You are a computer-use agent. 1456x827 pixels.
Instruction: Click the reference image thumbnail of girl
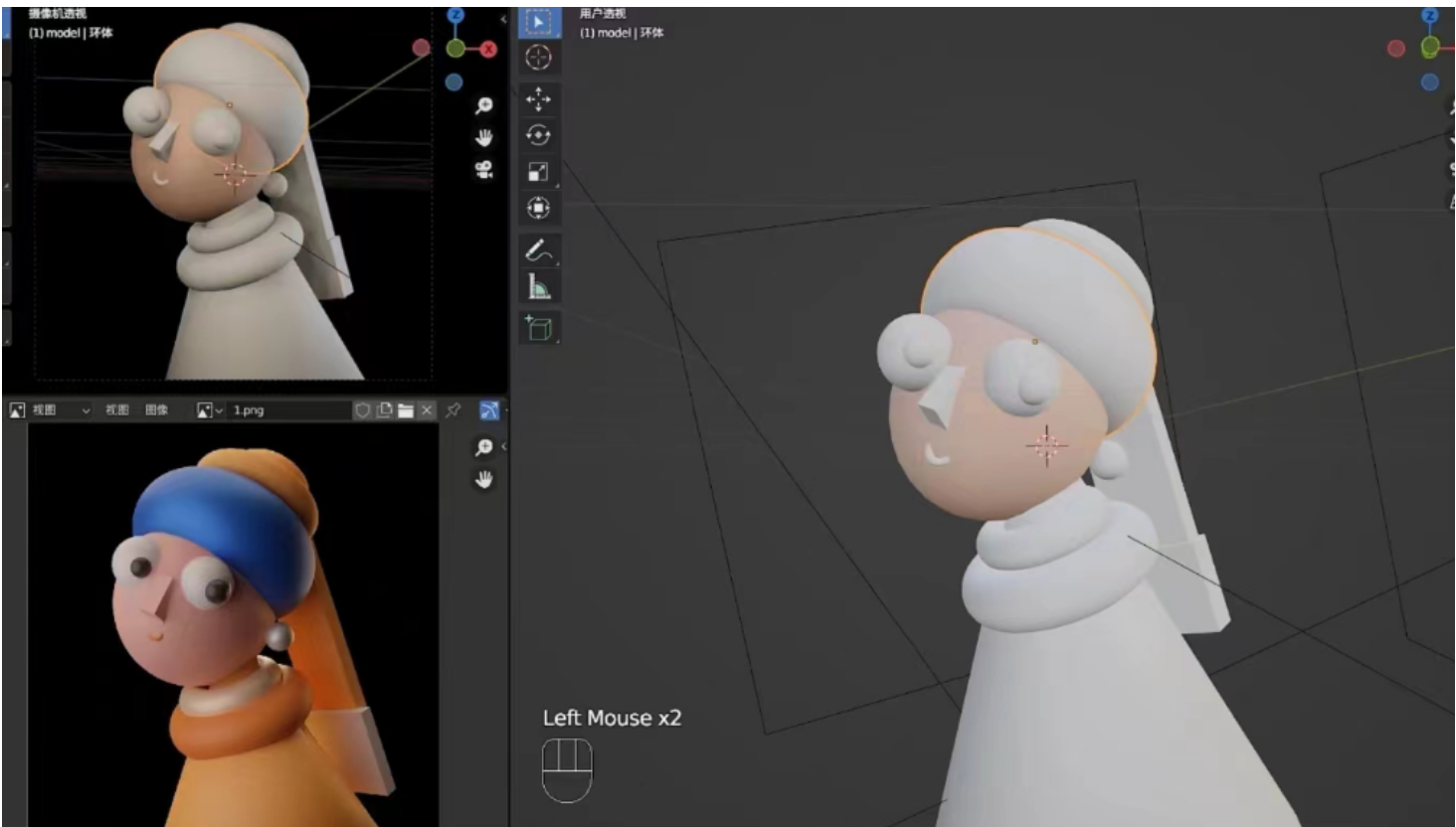click(x=233, y=623)
